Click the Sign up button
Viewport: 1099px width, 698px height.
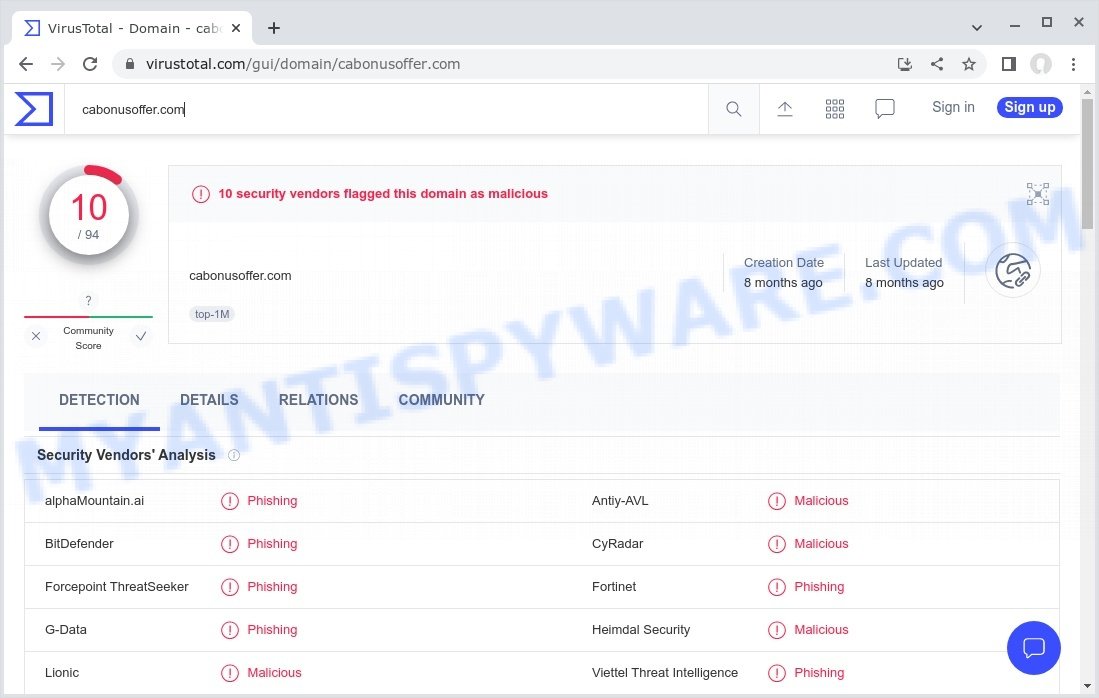click(x=1030, y=107)
